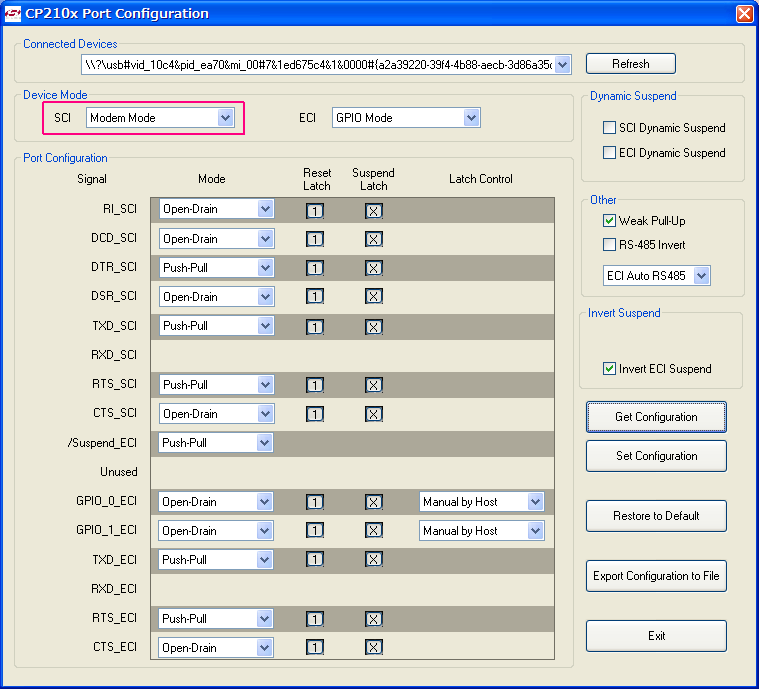This screenshot has height=689, width=759.
Task: Toggle the RTS_ECI Suspend Latch box
Action: pyautogui.click(x=374, y=619)
